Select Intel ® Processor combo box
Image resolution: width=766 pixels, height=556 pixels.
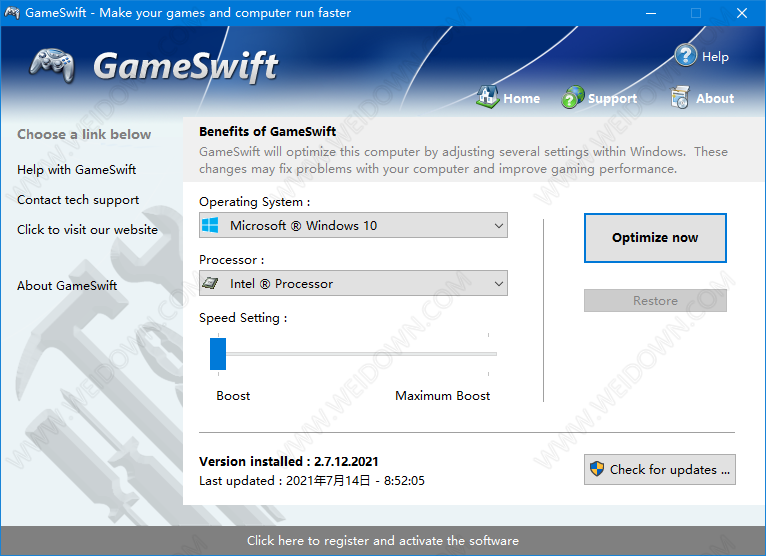(x=353, y=283)
